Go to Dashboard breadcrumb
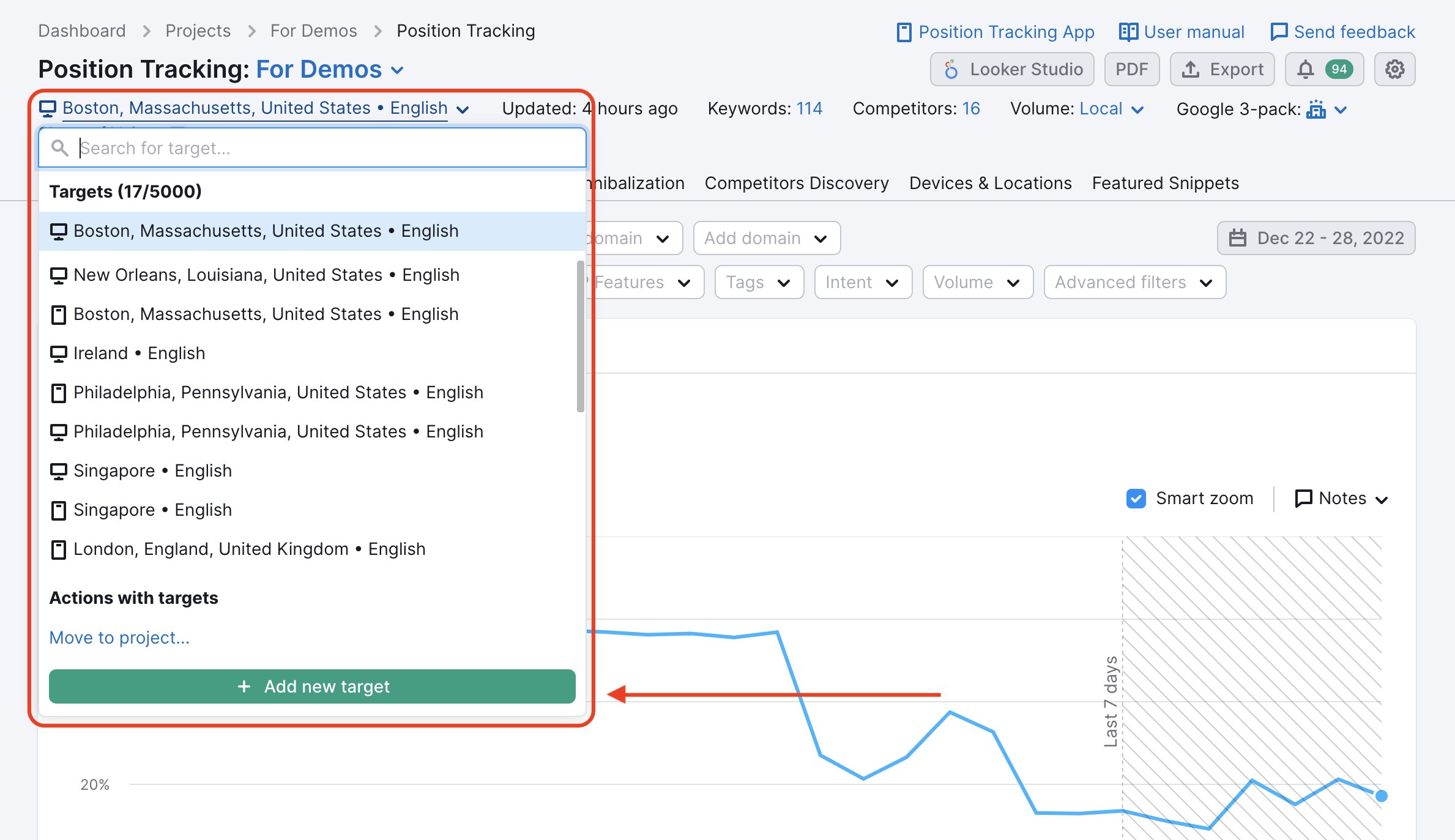 click(82, 31)
